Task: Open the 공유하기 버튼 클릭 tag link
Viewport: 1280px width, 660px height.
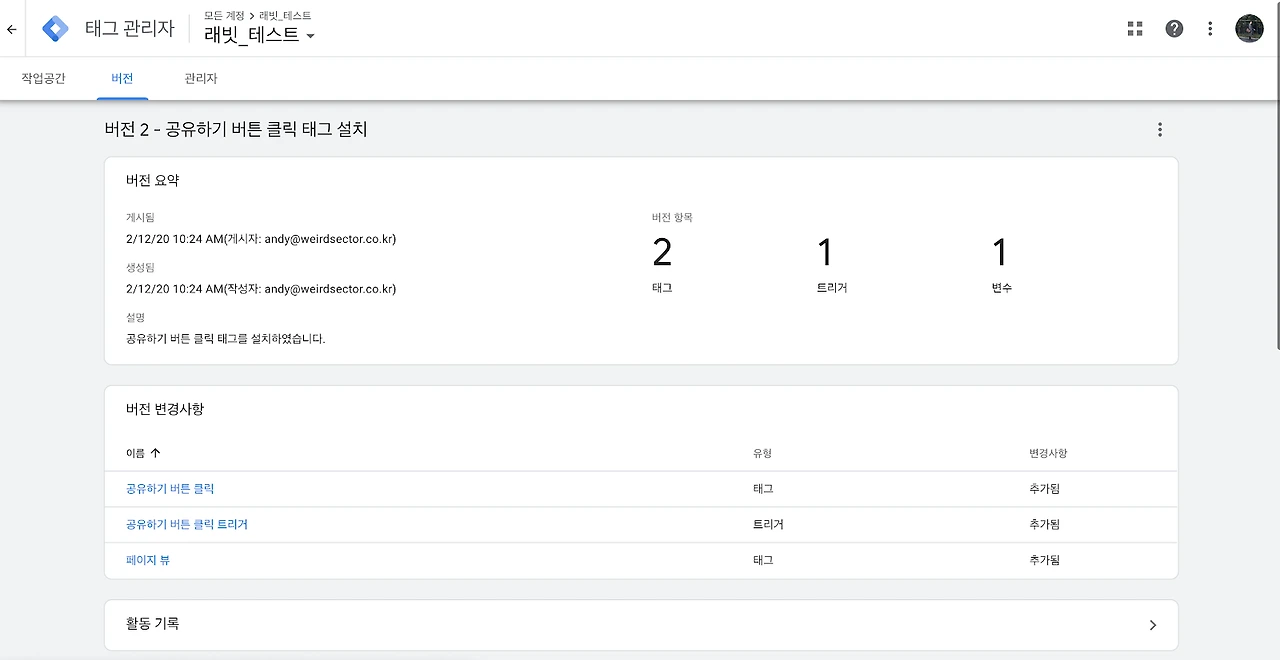Action: 170,489
